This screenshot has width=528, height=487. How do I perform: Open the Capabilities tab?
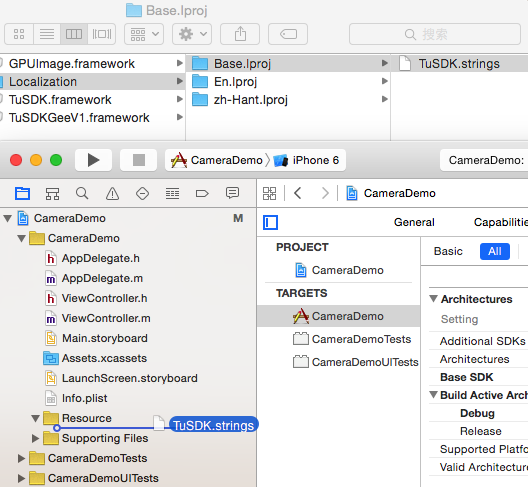point(501,222)
